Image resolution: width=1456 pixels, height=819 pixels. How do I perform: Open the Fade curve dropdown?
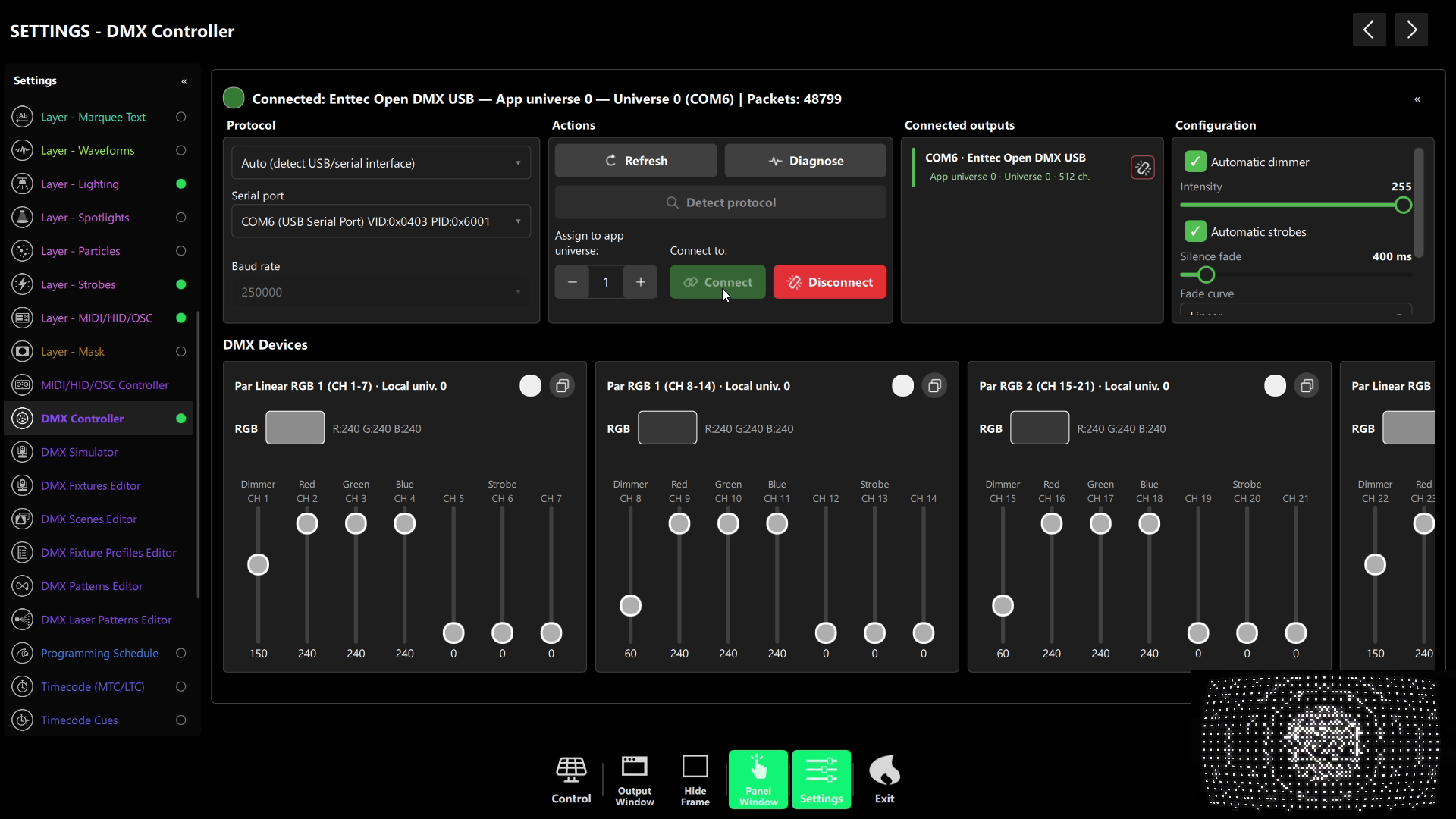pos(1295,309)
